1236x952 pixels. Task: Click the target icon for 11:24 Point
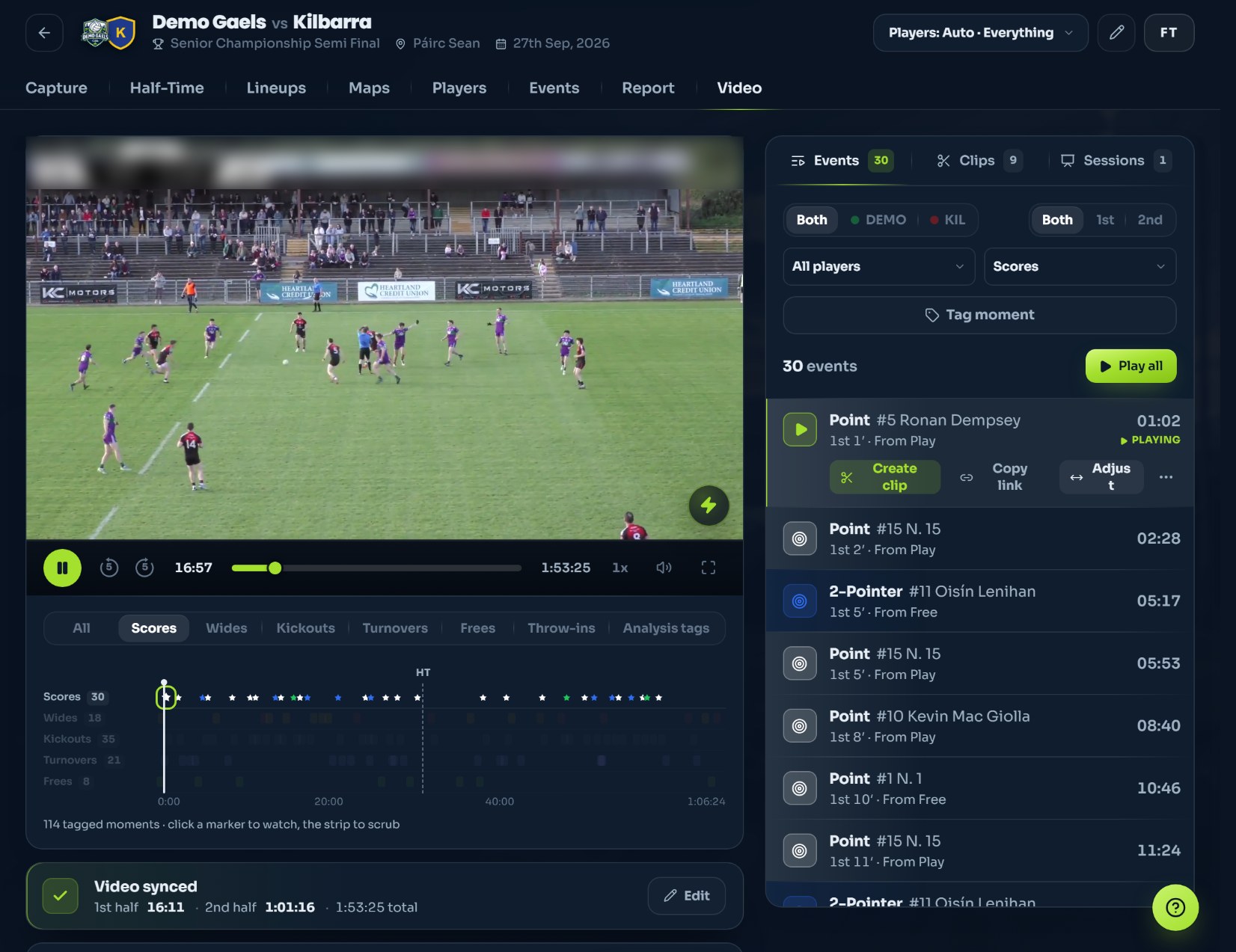click(800, 851)
